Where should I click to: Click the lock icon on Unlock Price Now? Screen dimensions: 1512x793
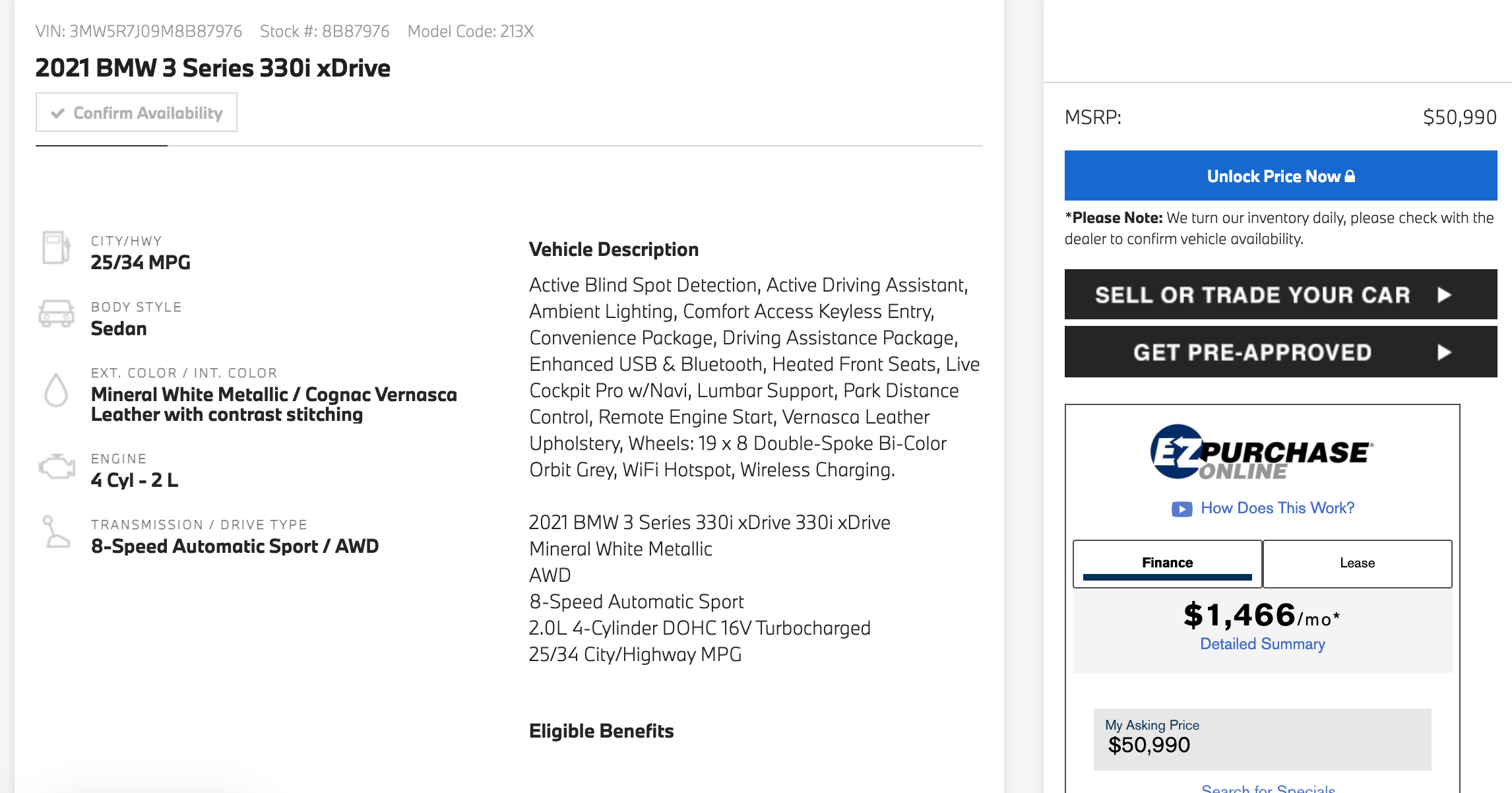tap(1350, 175)
